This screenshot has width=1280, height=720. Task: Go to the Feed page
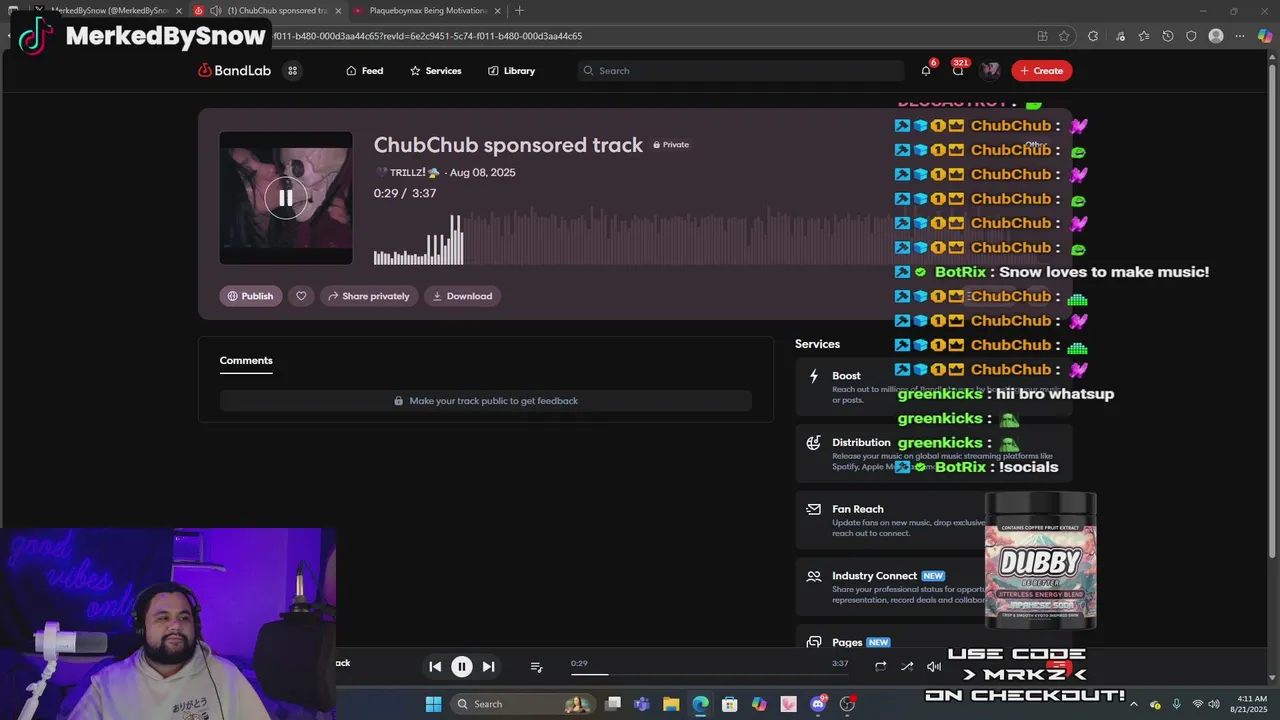tap(364, 71)
